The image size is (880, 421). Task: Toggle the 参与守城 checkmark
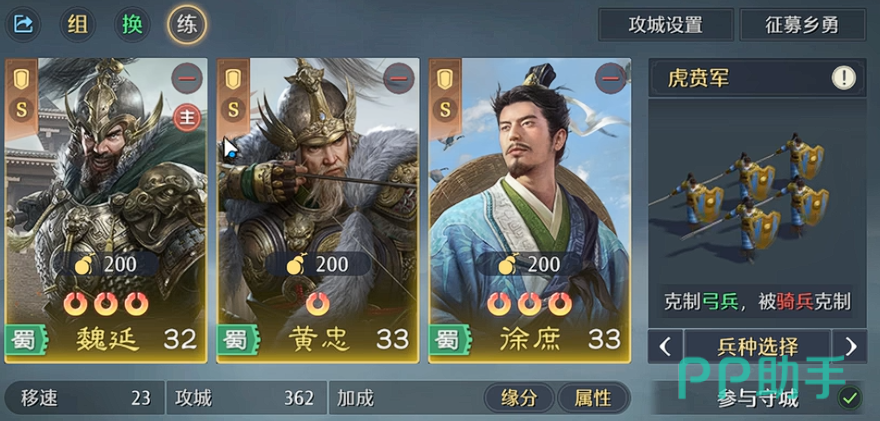tap(850, 399)
